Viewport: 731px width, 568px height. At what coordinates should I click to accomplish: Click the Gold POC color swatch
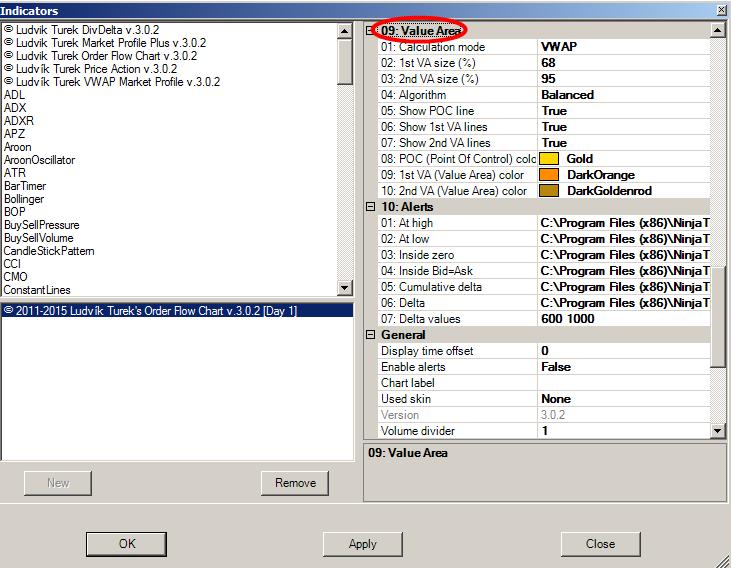(549, 159)
